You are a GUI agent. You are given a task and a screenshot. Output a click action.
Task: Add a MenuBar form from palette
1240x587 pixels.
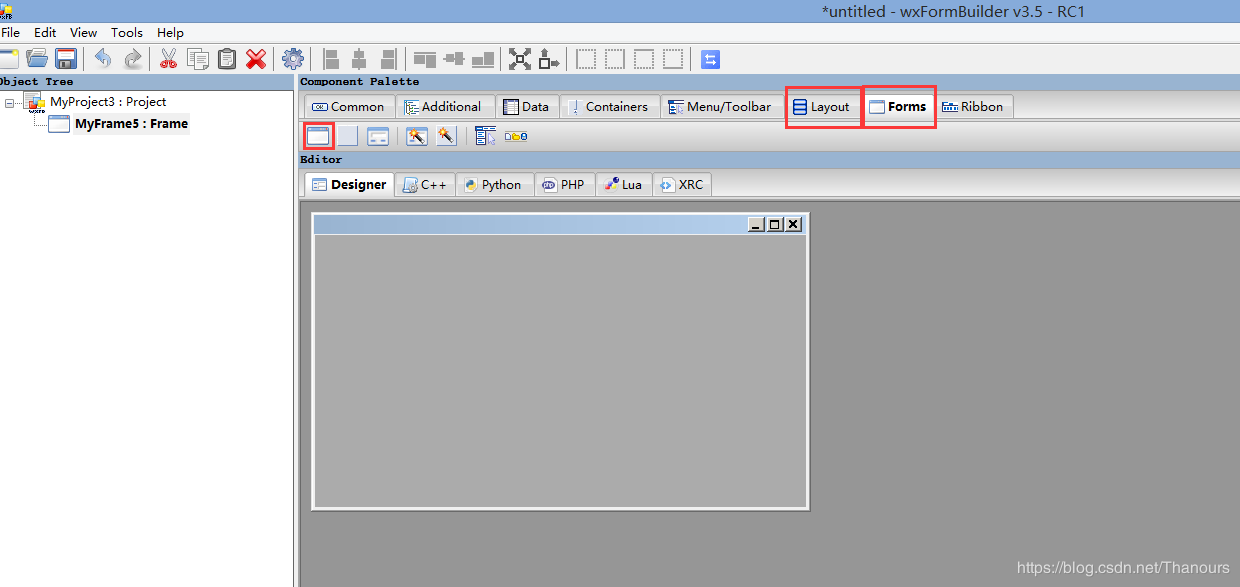tap(486, 136)
